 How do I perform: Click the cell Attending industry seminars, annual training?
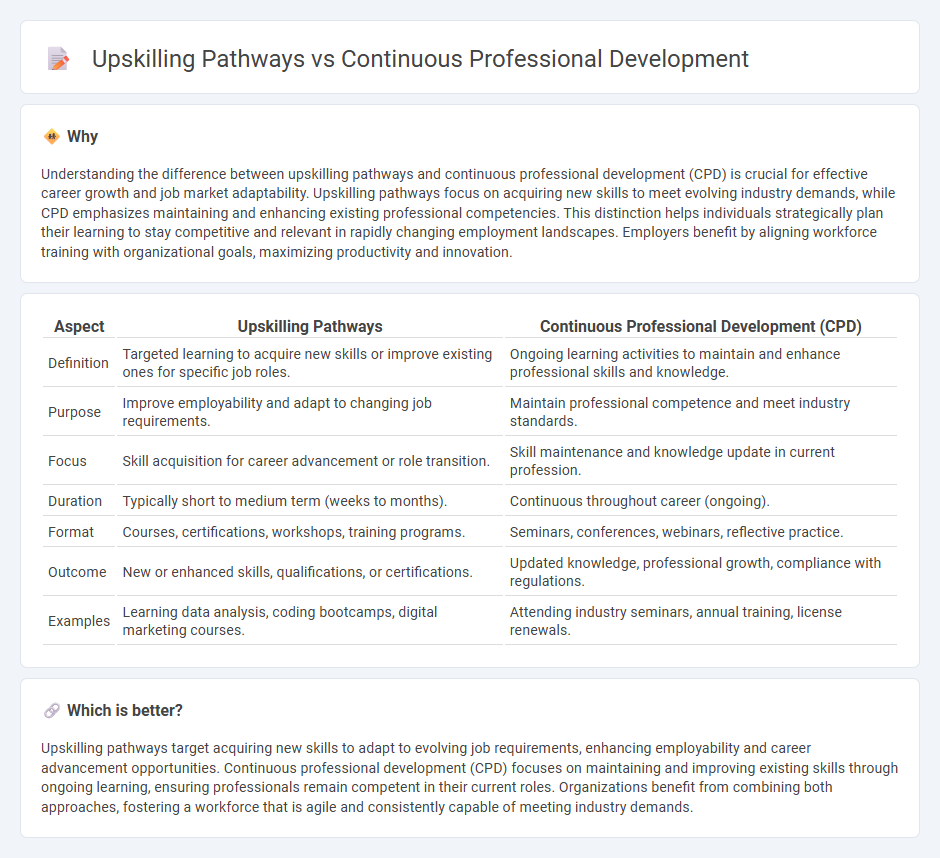(x=701, y=621)
